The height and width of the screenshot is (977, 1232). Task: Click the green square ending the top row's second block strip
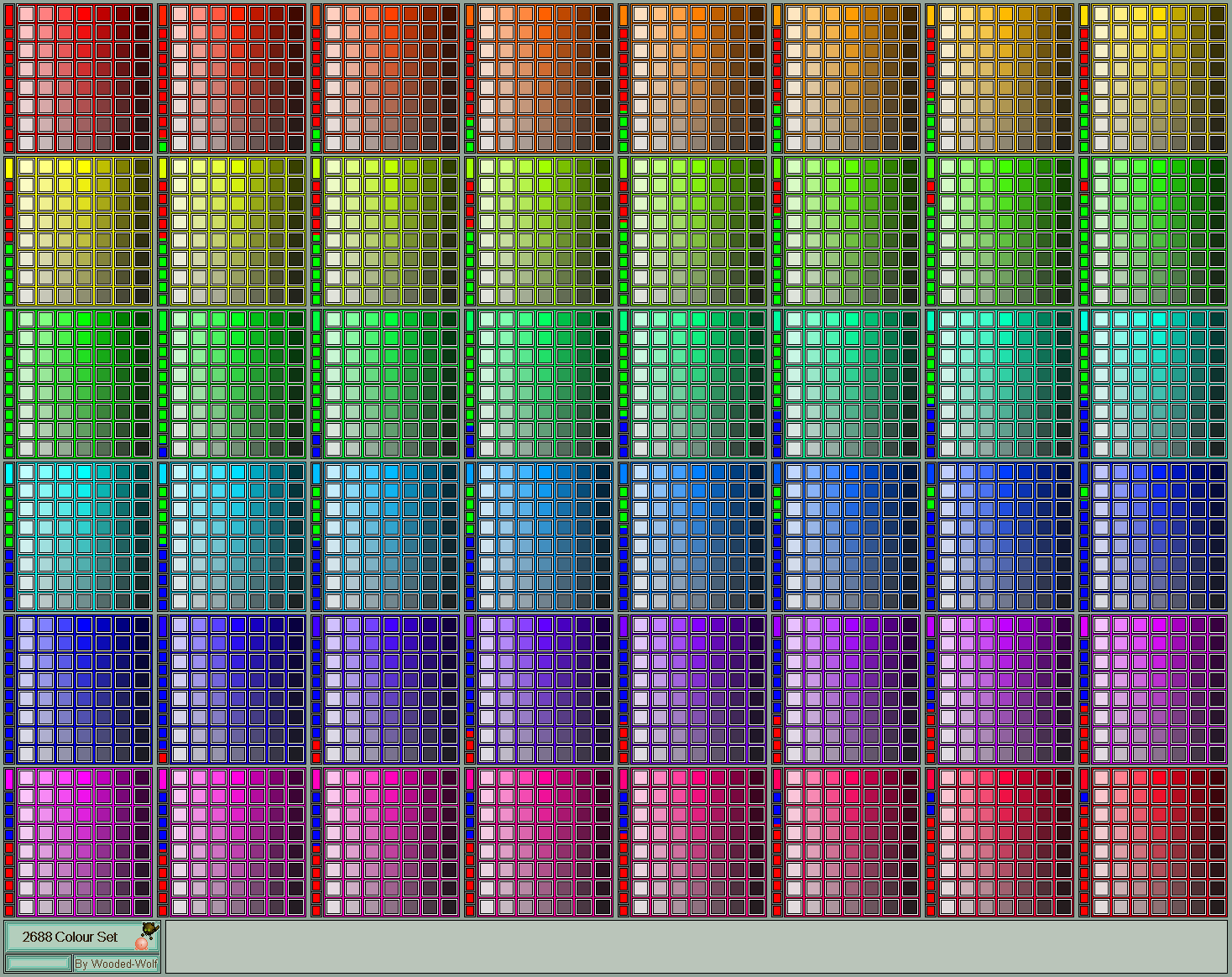pos(163,147)
